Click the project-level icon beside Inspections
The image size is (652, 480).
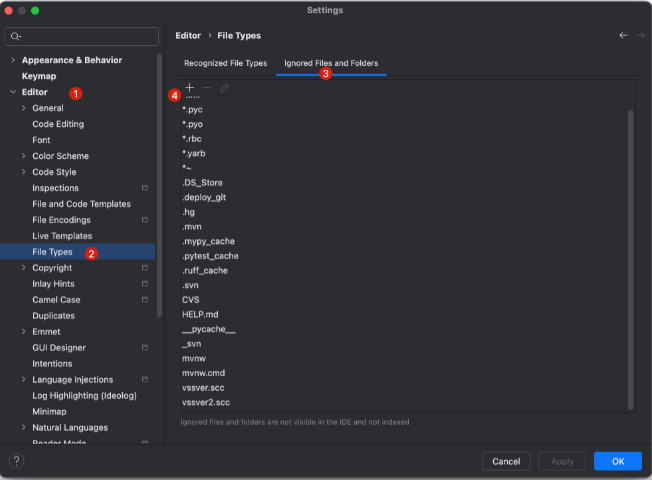pos(145,188)
